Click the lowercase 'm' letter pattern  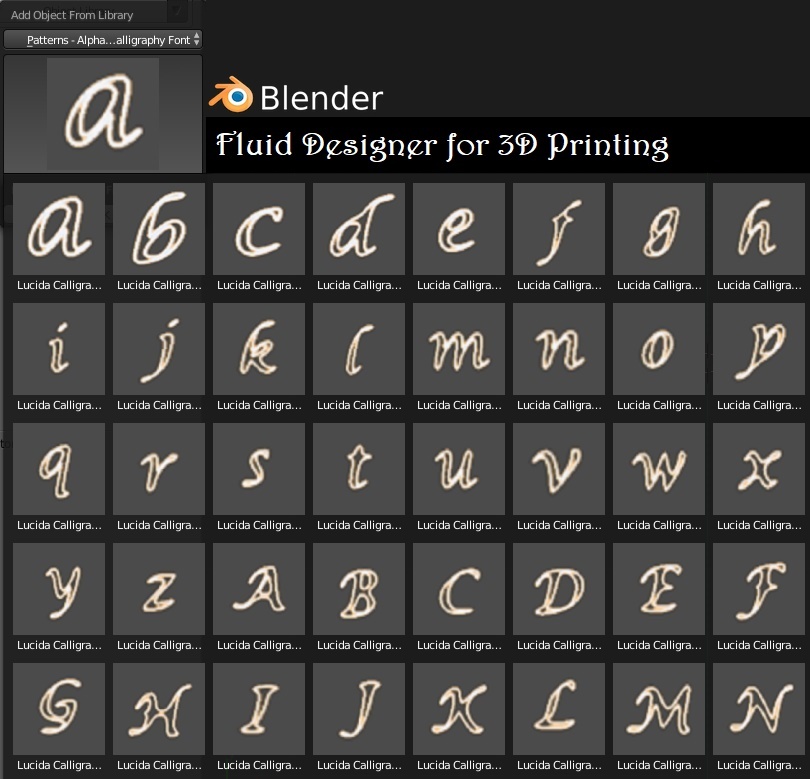[459, 349]
